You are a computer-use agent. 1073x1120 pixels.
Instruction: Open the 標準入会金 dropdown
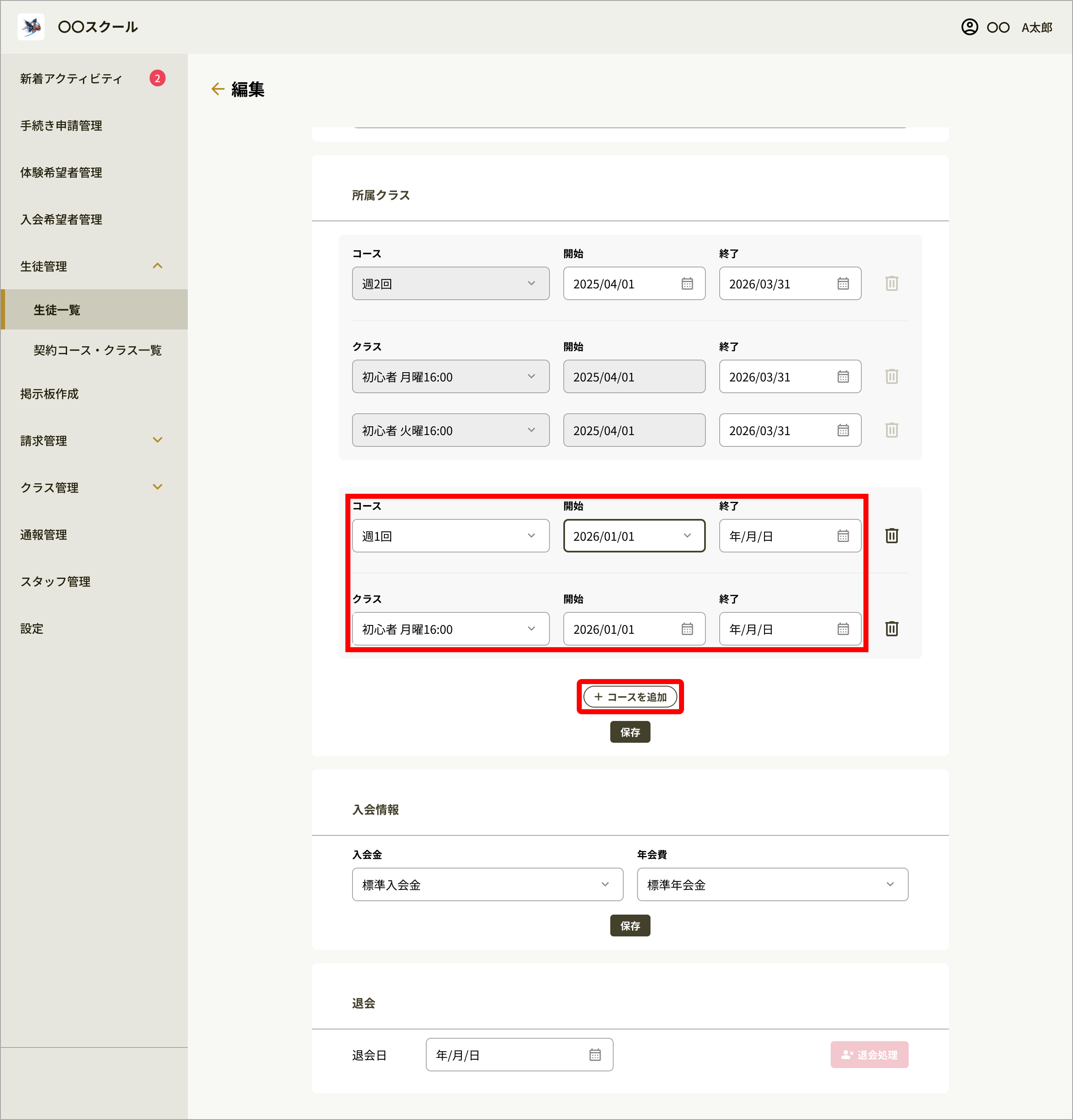click(487, 884)
